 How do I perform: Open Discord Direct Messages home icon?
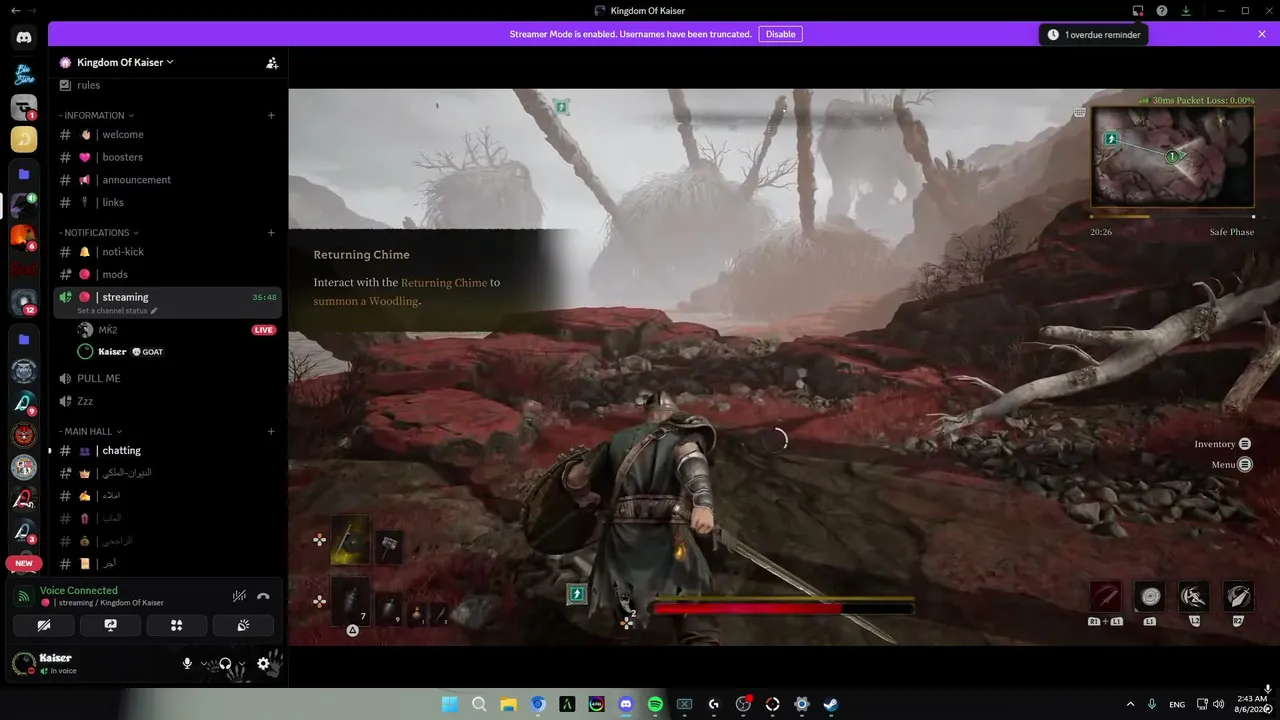pyautogui.click(x=24, y=38)
